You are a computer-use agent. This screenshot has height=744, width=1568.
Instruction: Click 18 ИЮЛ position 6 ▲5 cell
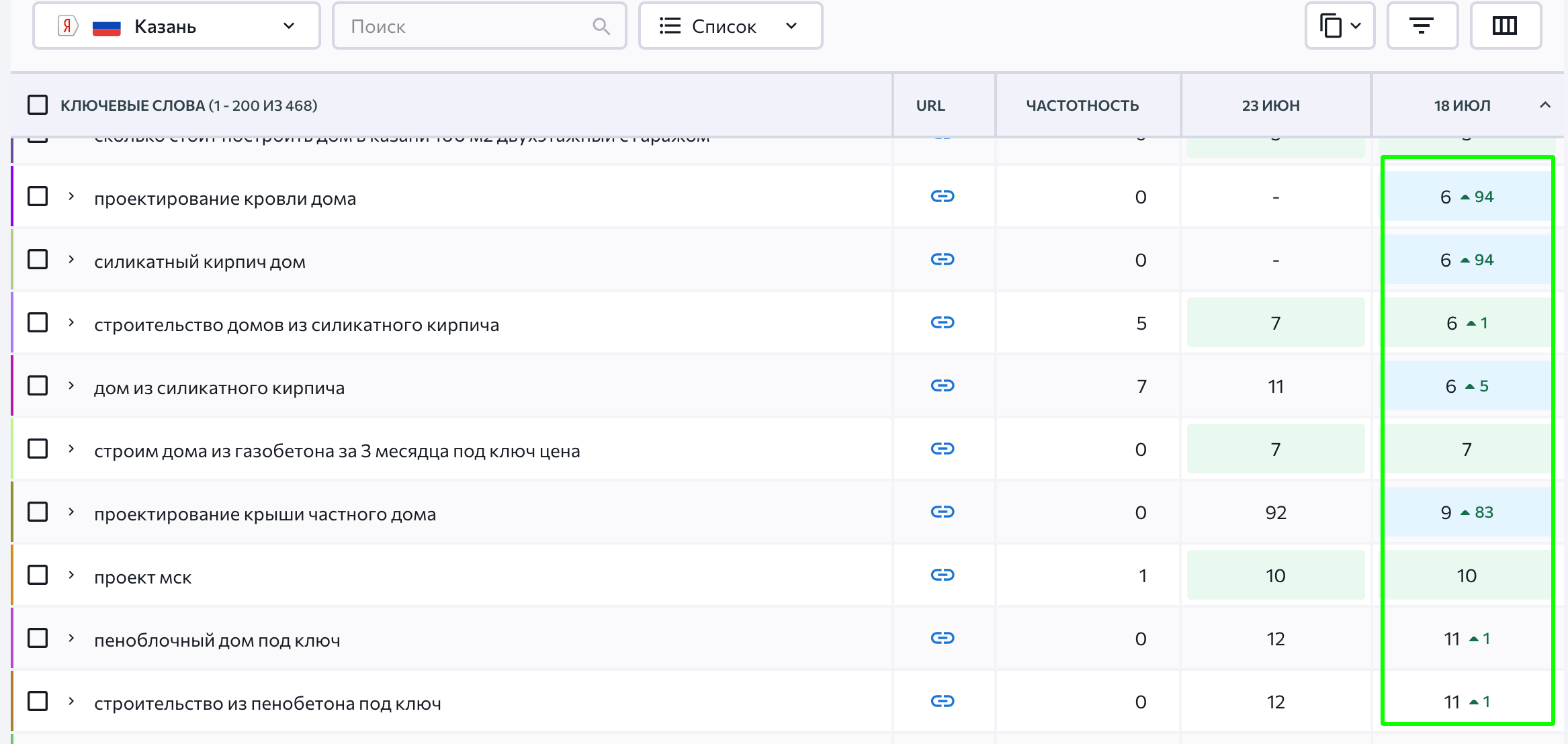(x=1467, y=386)
